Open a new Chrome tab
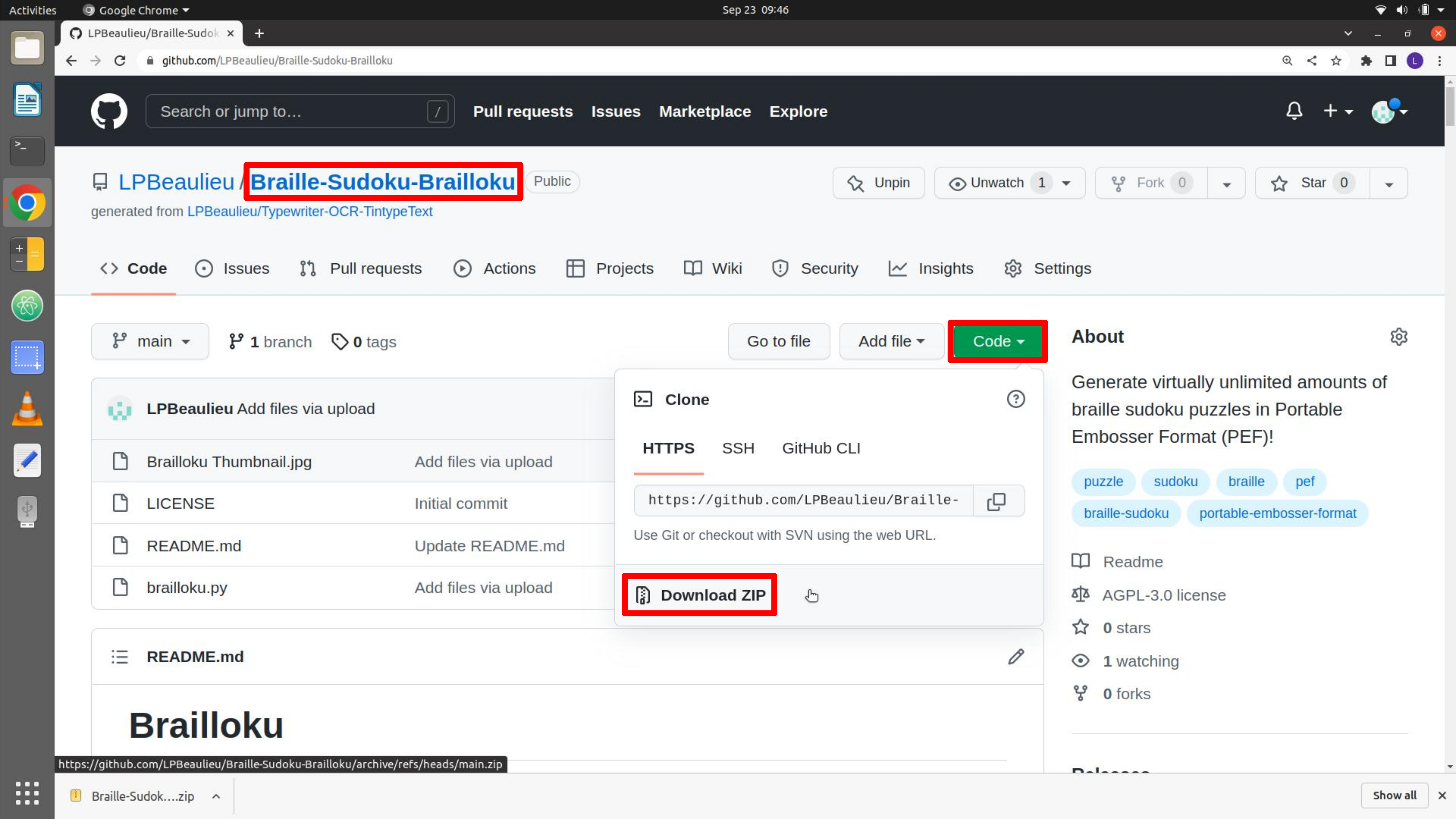Image resolution: width=1456 pixels, height=819 pixels. click(x=259, y=33)
